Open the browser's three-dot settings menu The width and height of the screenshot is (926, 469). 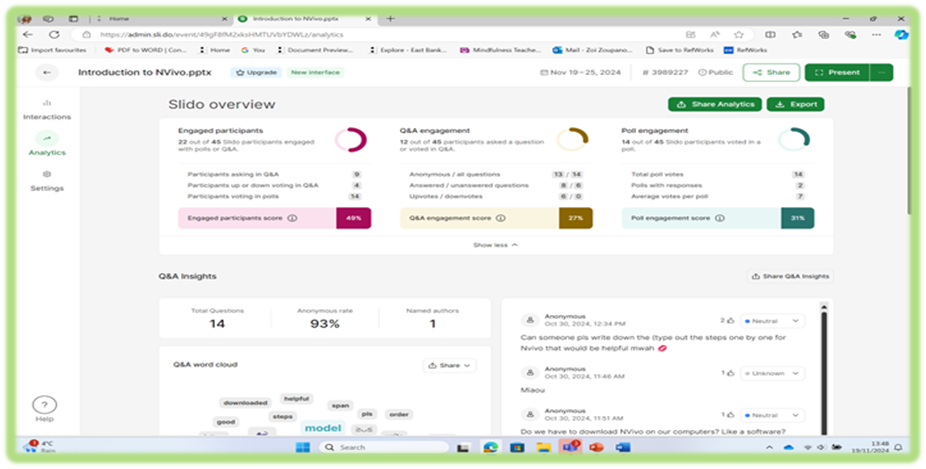[x=876, y=35]
